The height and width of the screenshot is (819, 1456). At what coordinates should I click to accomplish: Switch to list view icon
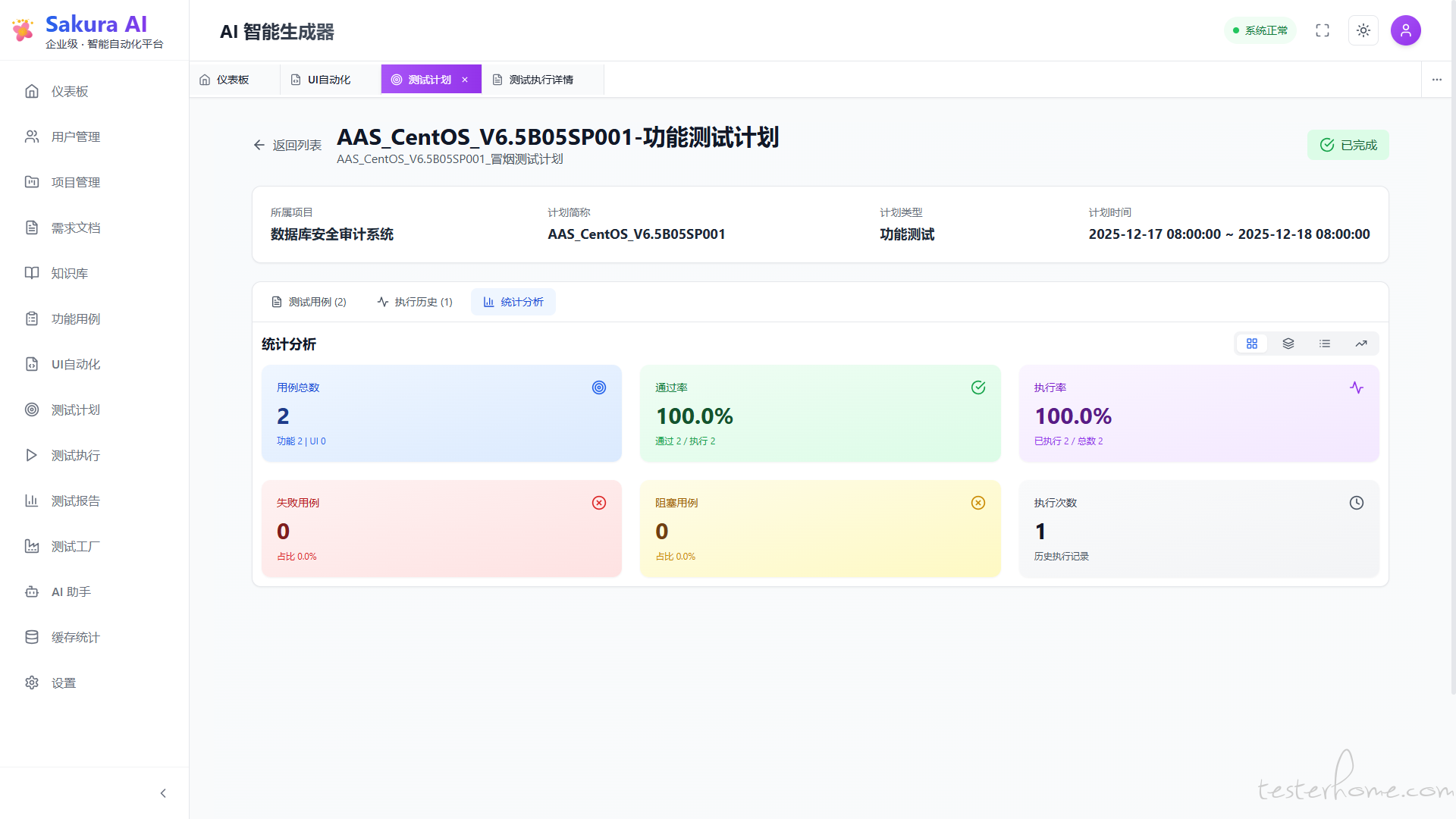(1325, 344)
